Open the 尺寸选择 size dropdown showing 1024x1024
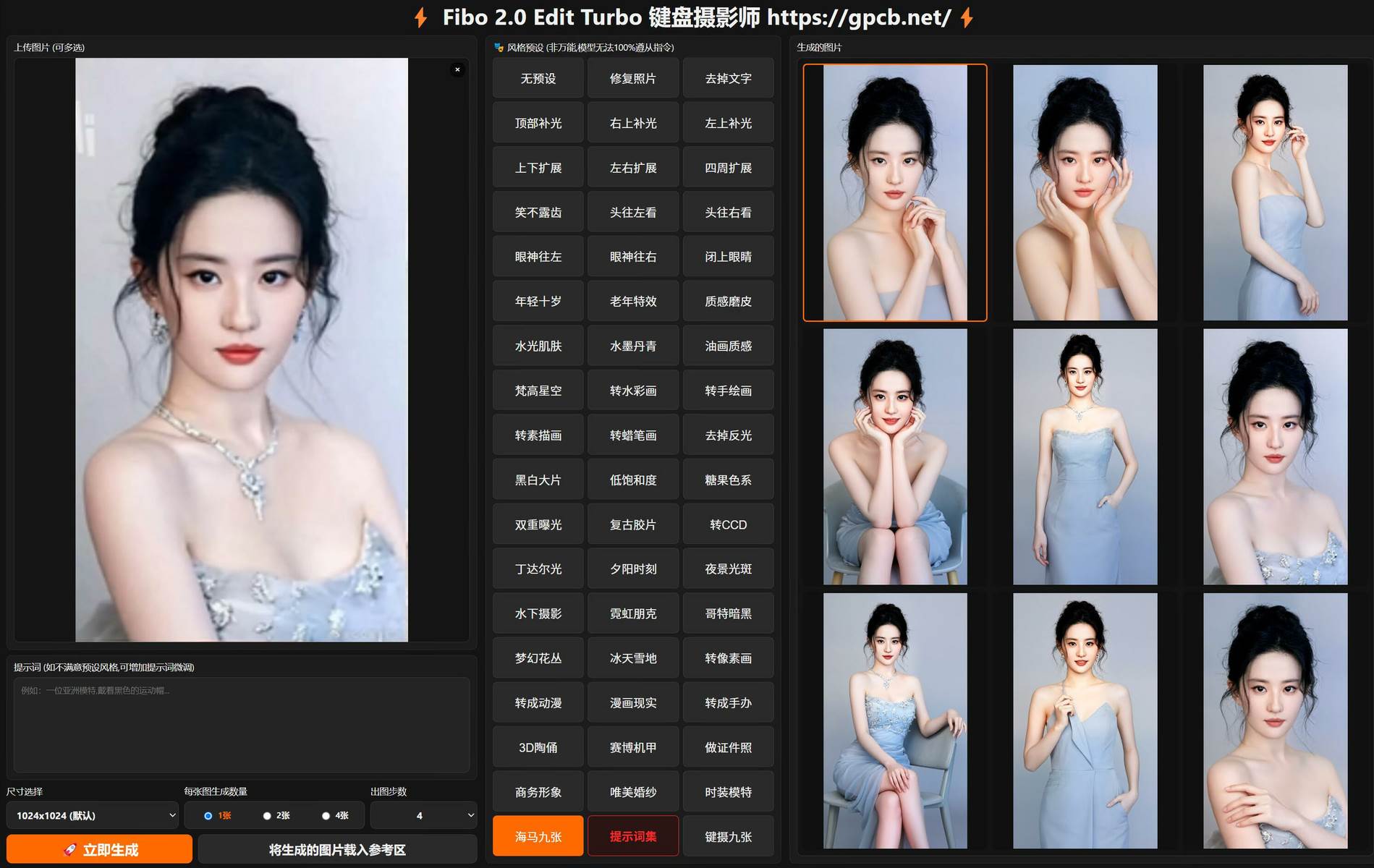This screenshot has width=1374, height=868. click(93, 815)
